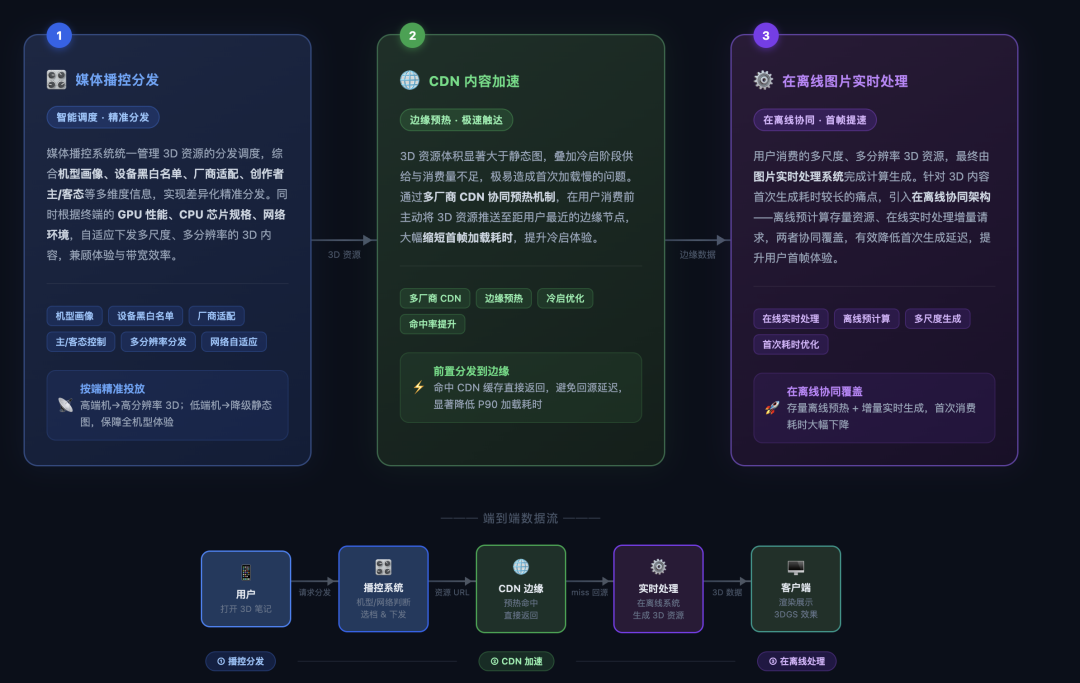Pick the 网络自适应 tag
Screen dimensions: 1080x683
tap(233, 342)
